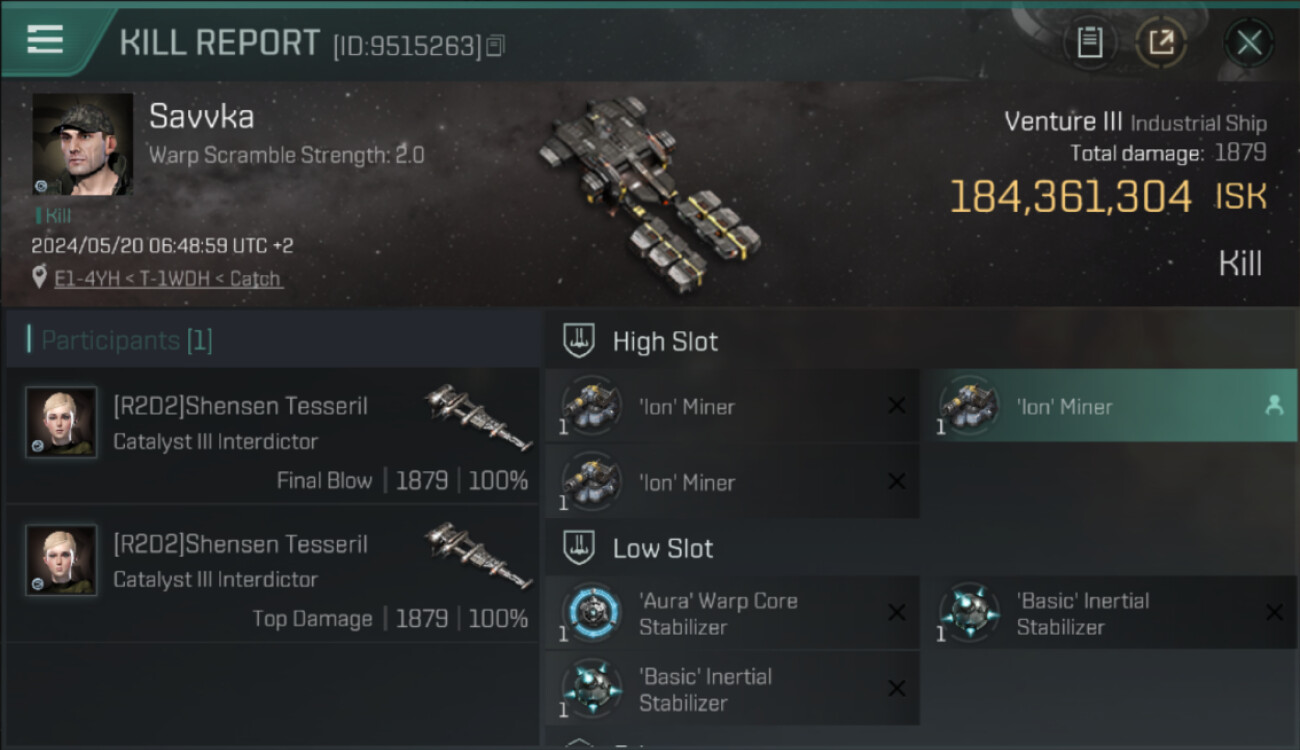Image resolution: width=1300 pixels, height=750 pixels.
Task: Click X beside first 'Ion' Miner
Action: (x=897, y=406)
